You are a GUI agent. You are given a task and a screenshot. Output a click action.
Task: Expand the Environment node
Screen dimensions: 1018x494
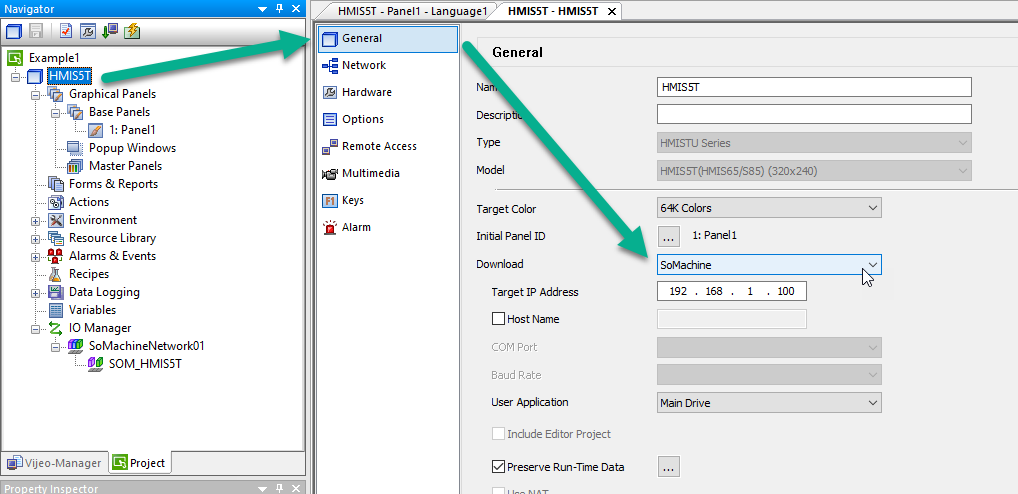tap(36, 220)
